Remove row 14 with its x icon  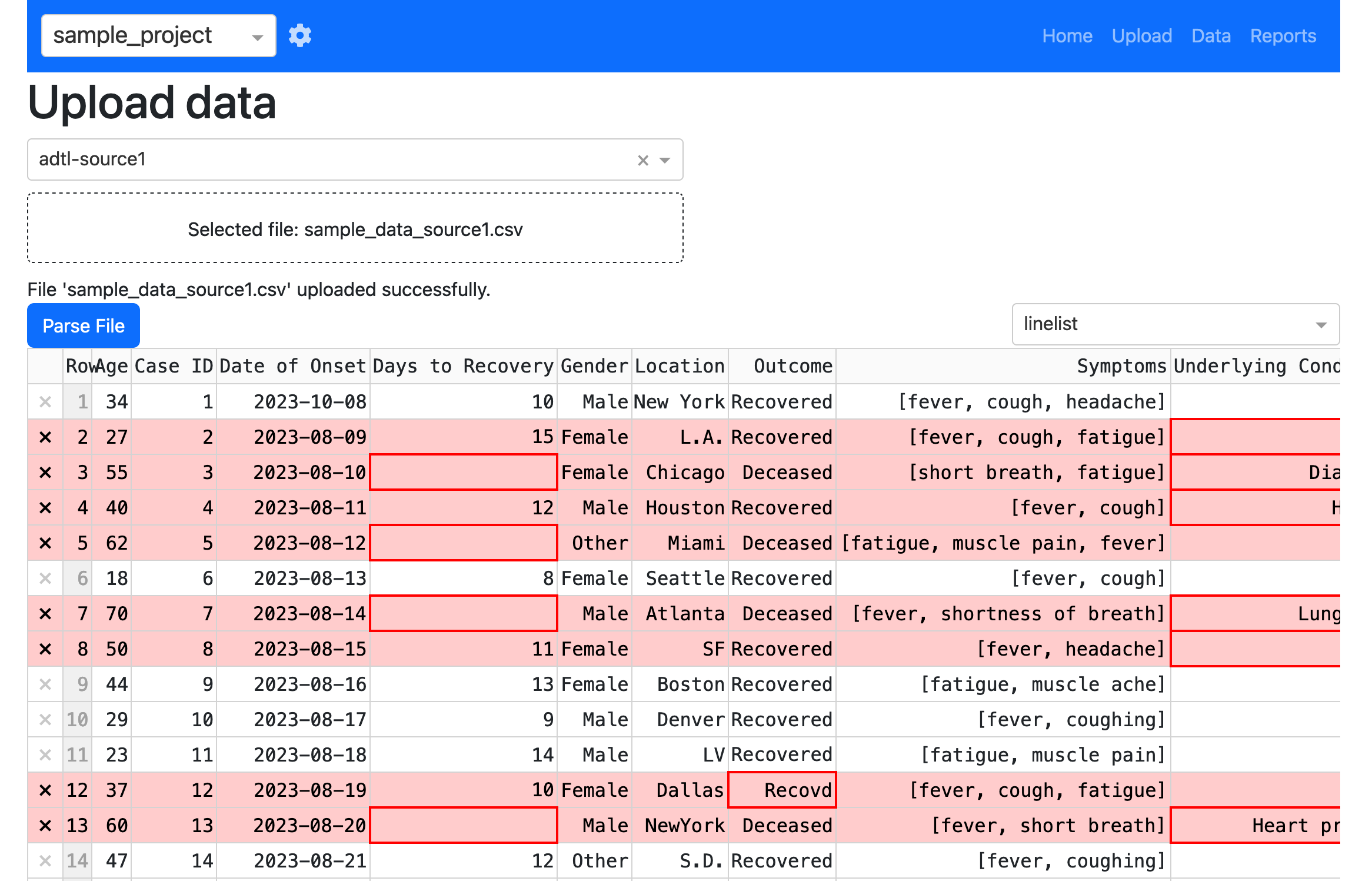click(x=45, y=861)
